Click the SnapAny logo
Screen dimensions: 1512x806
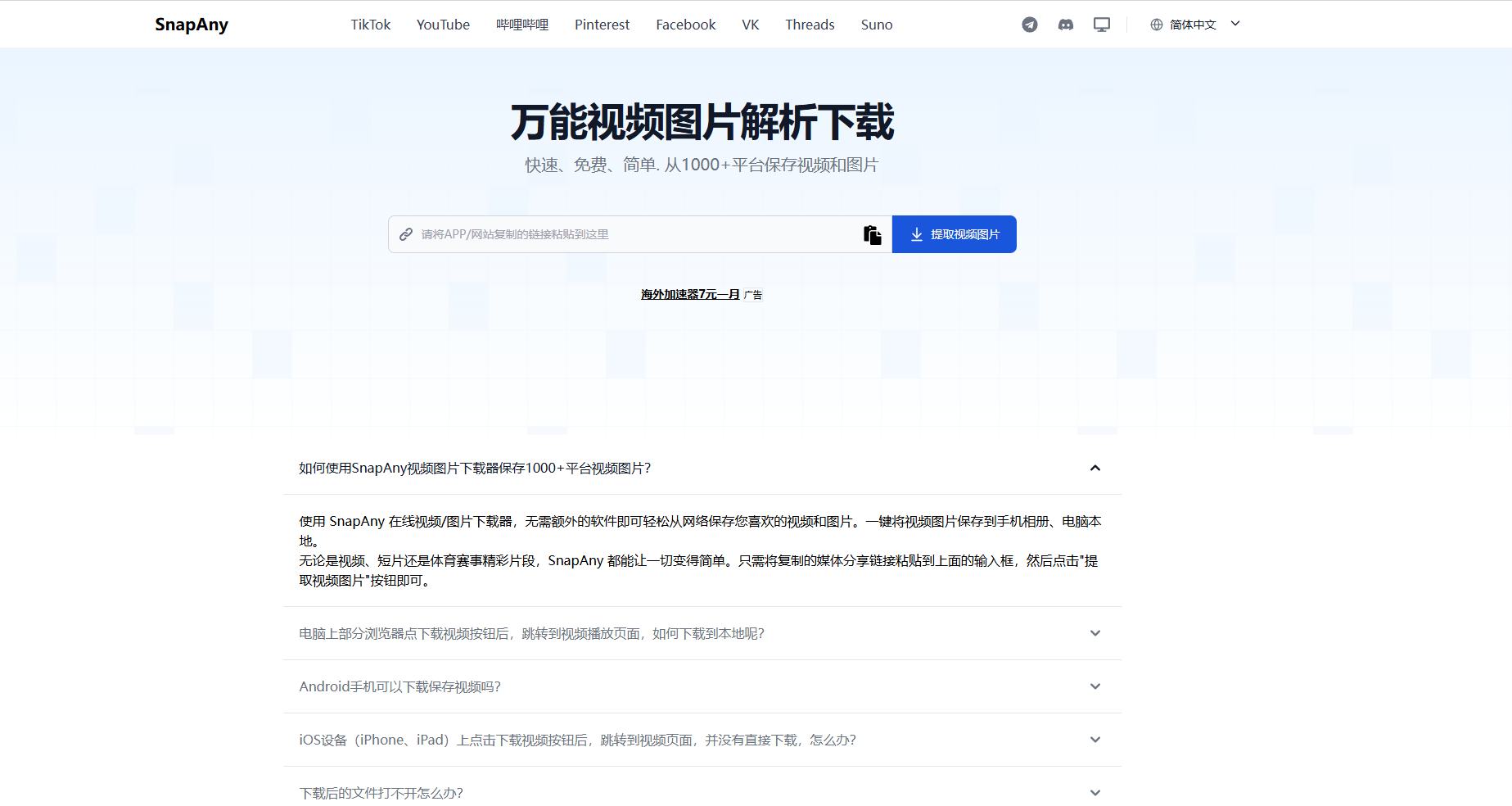click(192, 25)
